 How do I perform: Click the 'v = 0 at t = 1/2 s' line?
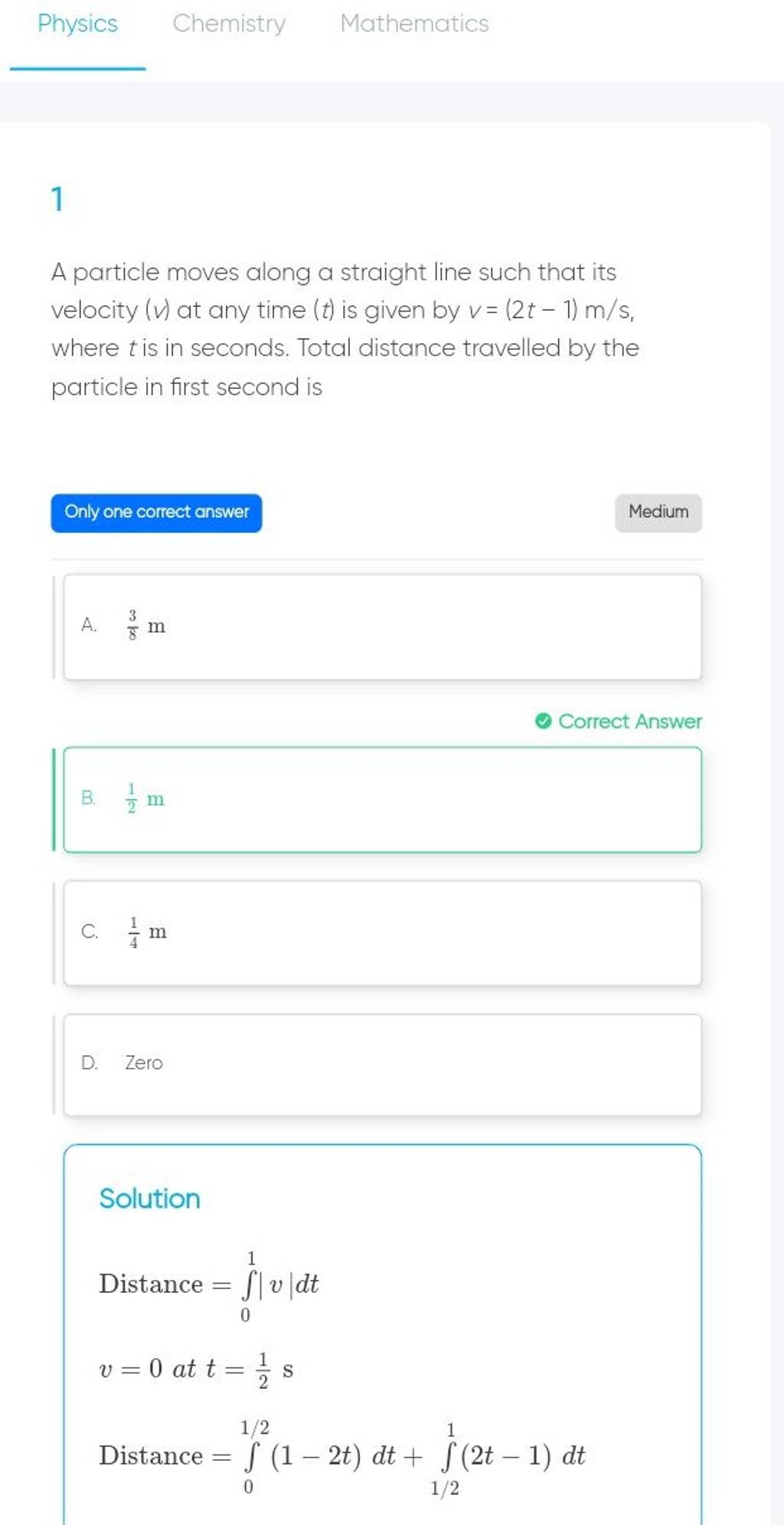[196, 1369]
